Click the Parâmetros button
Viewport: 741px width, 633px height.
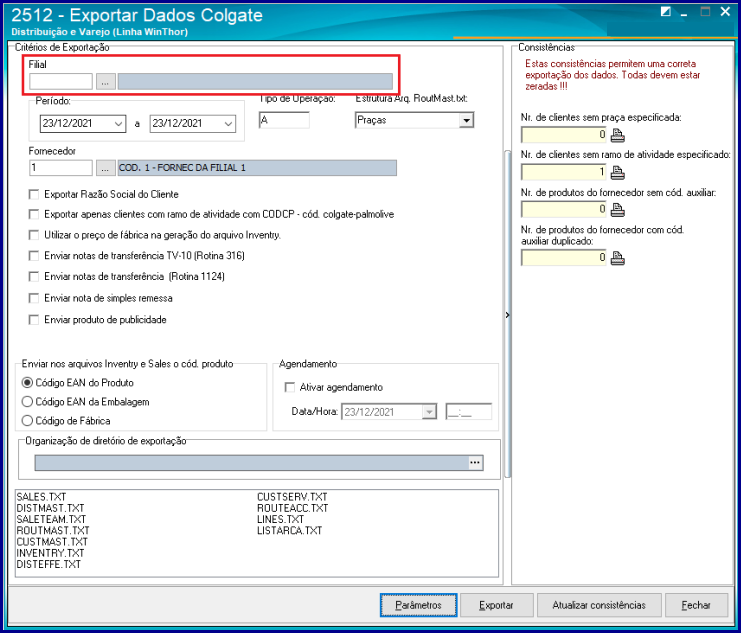(418, 605)
